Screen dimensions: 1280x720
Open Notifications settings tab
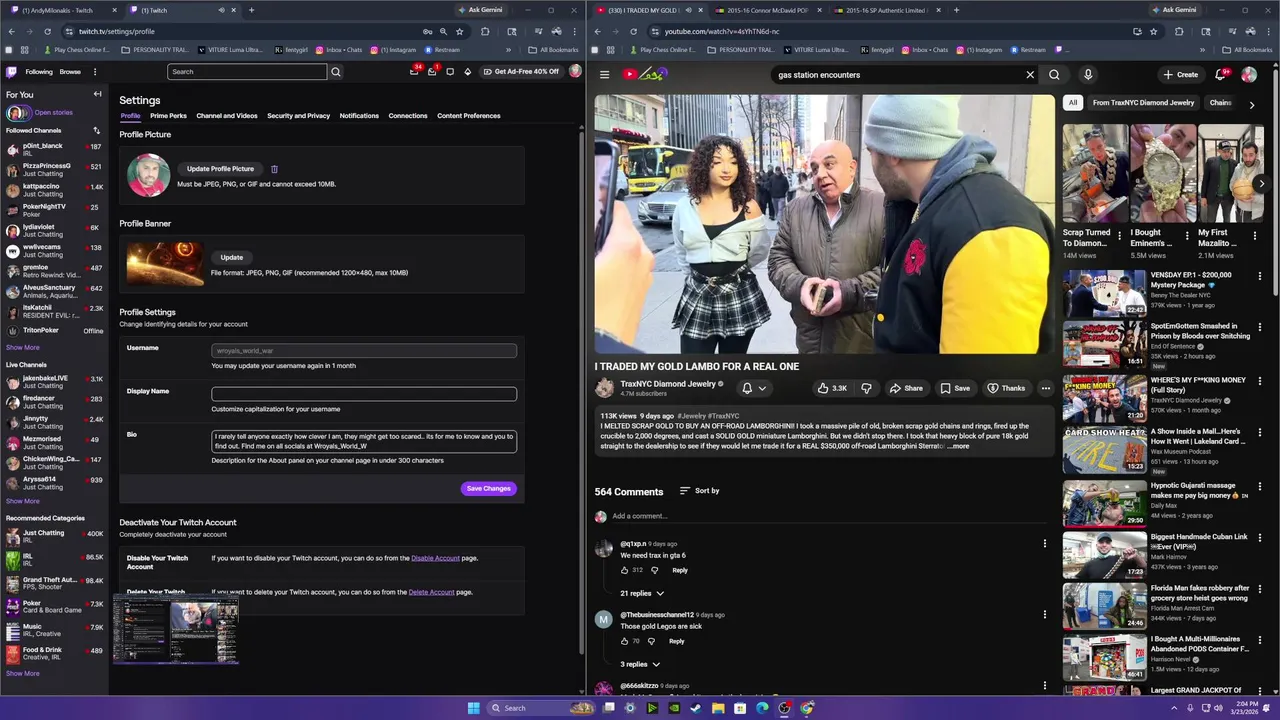[359, 116]
